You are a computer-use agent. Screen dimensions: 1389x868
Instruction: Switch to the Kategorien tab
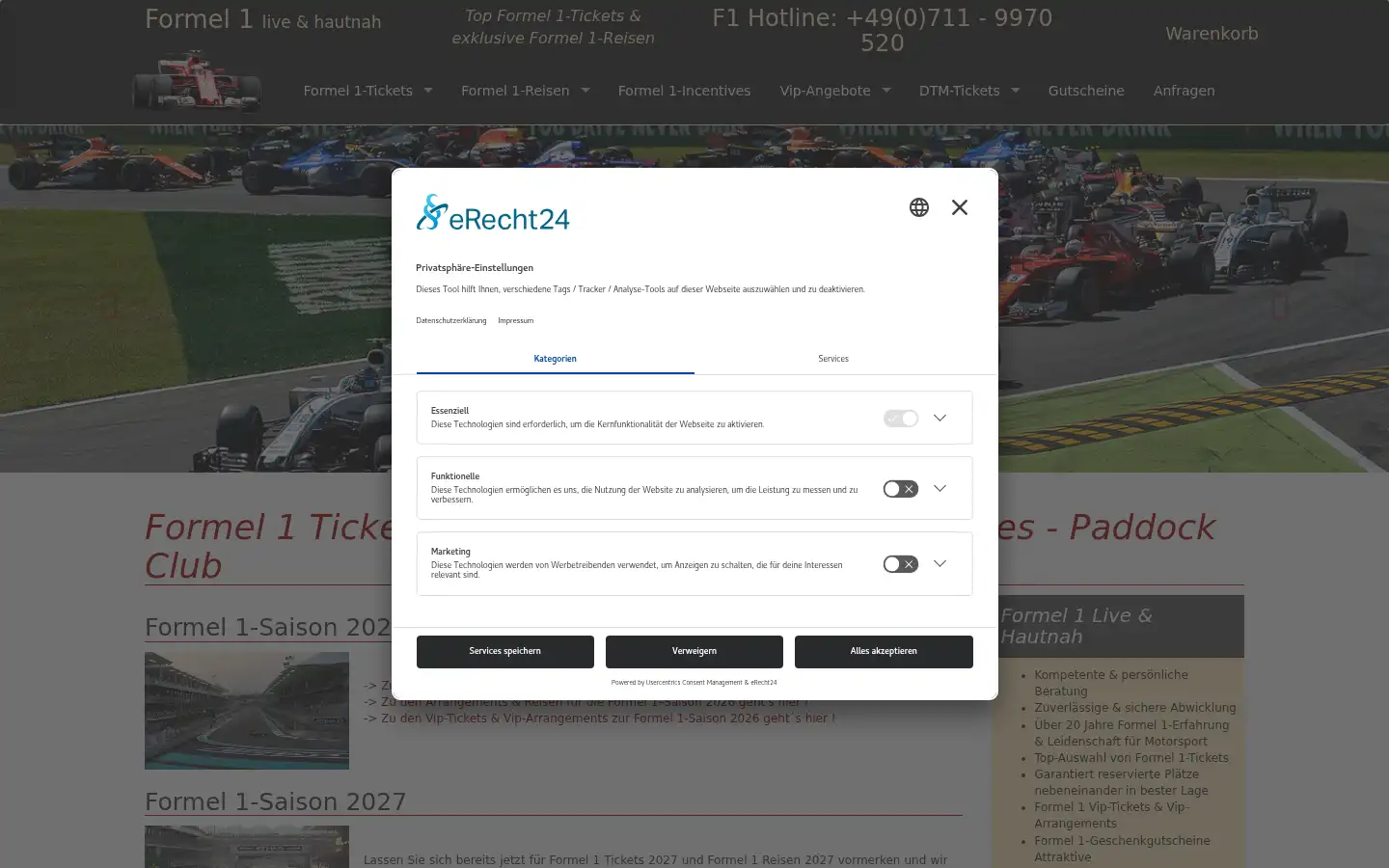coord(556,359)
